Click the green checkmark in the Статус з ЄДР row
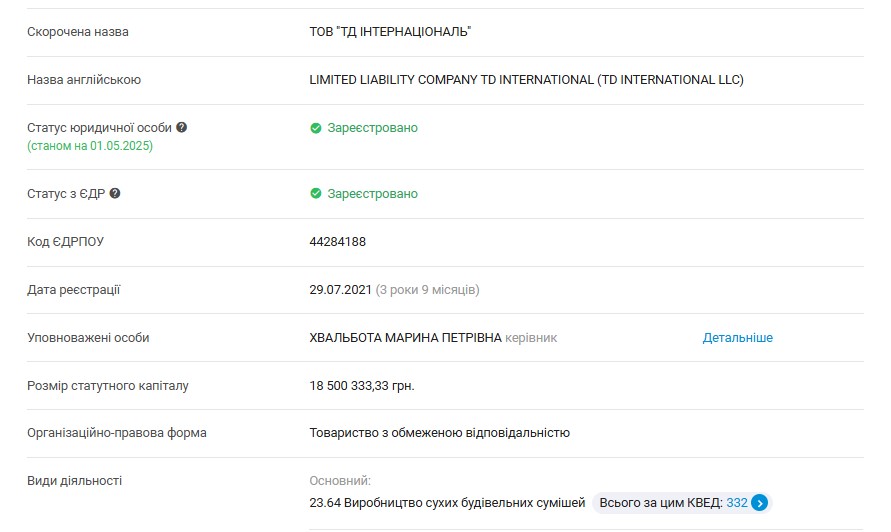 316,194
